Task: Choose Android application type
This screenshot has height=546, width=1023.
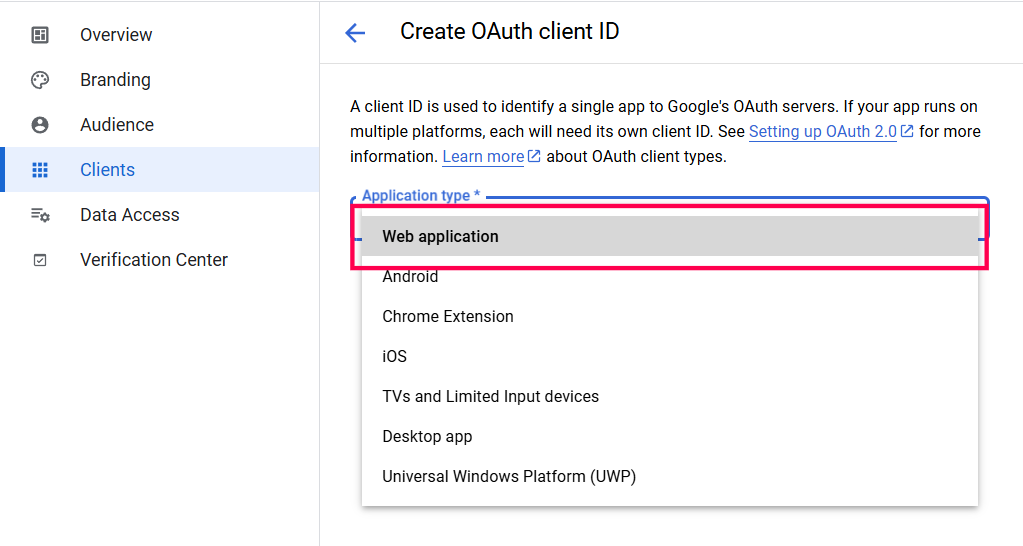Action: tap(410, 277)
